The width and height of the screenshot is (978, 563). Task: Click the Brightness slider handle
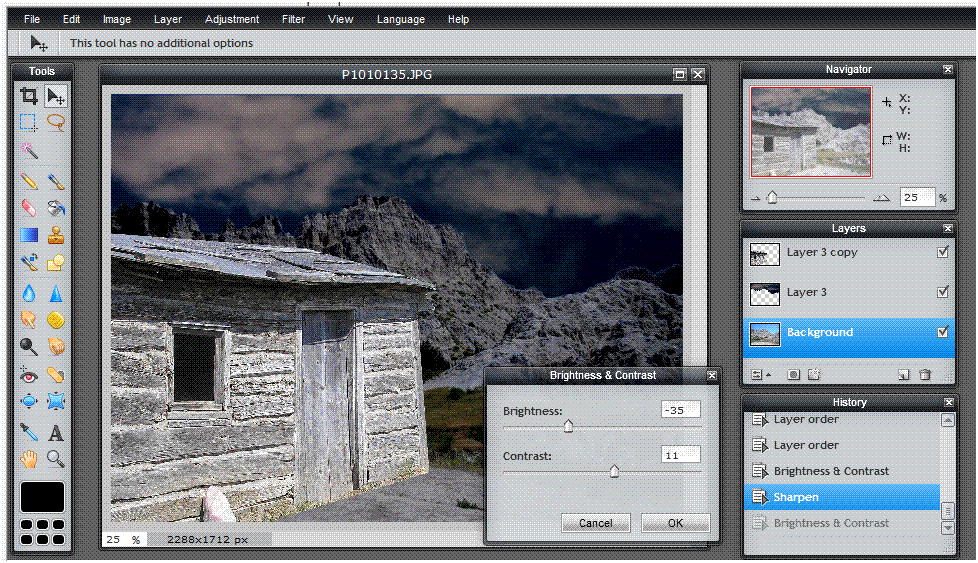click(x=568, y=427)
